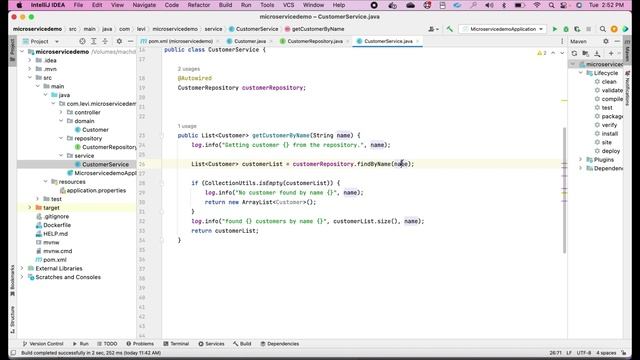Collapse microservicedemo root folder
640x360 pixels.
coord(22,52)
